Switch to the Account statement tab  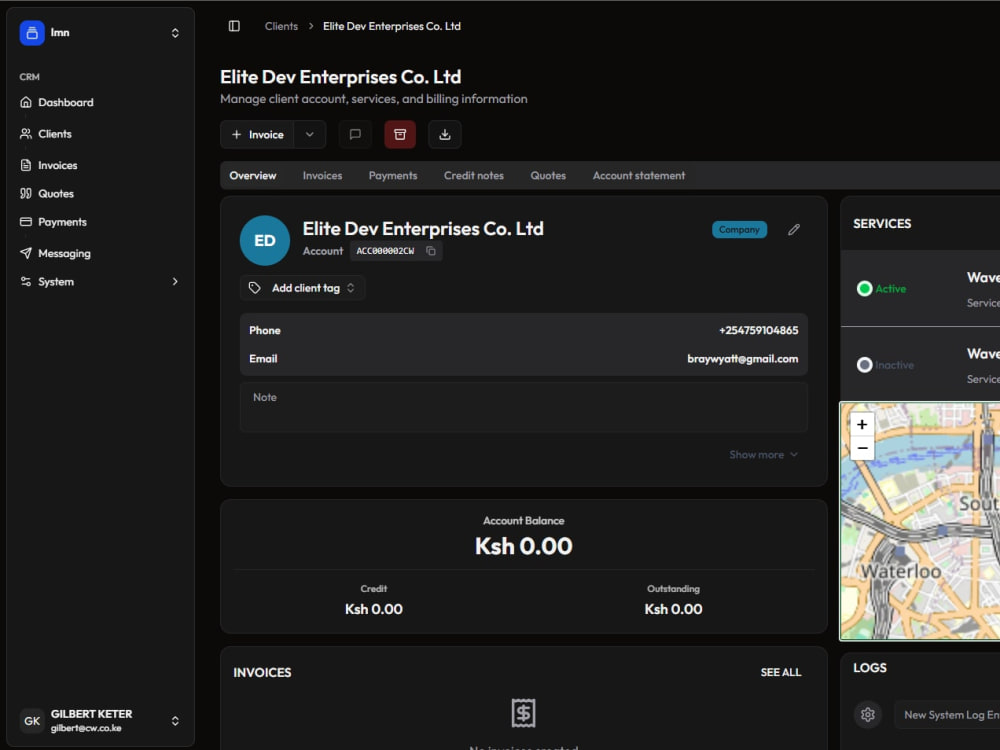[639, 175]
